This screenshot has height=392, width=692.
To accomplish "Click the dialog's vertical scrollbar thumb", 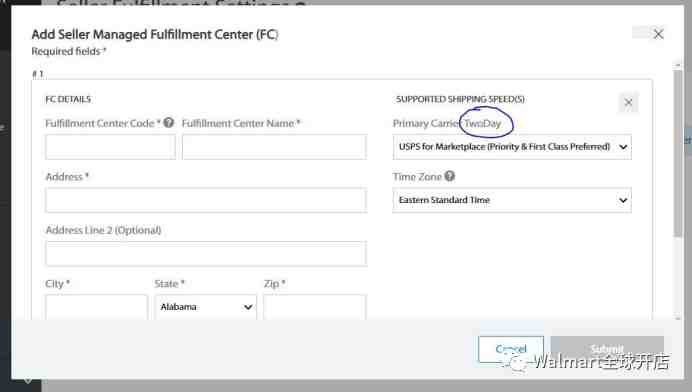I will point(678,154).
